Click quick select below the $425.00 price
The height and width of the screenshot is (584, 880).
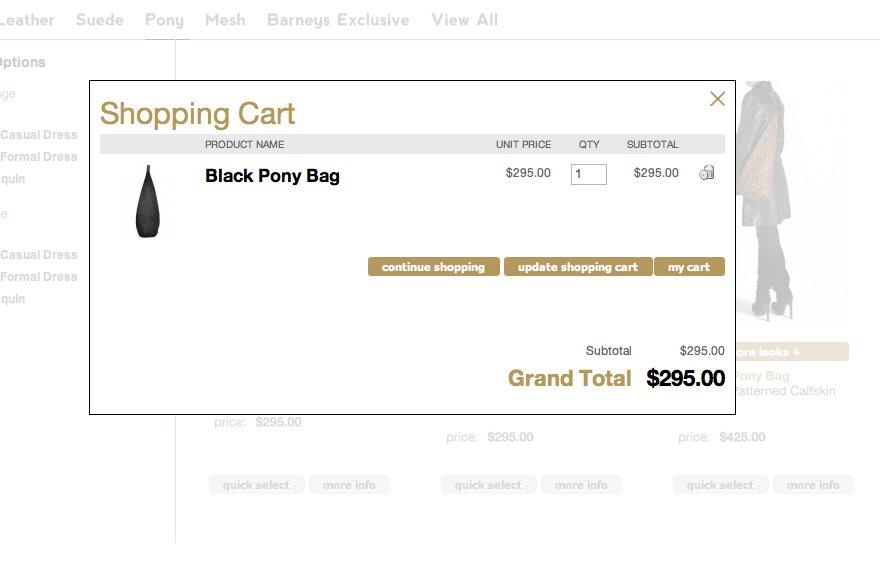pyautogui.click(x=720, y=485)
